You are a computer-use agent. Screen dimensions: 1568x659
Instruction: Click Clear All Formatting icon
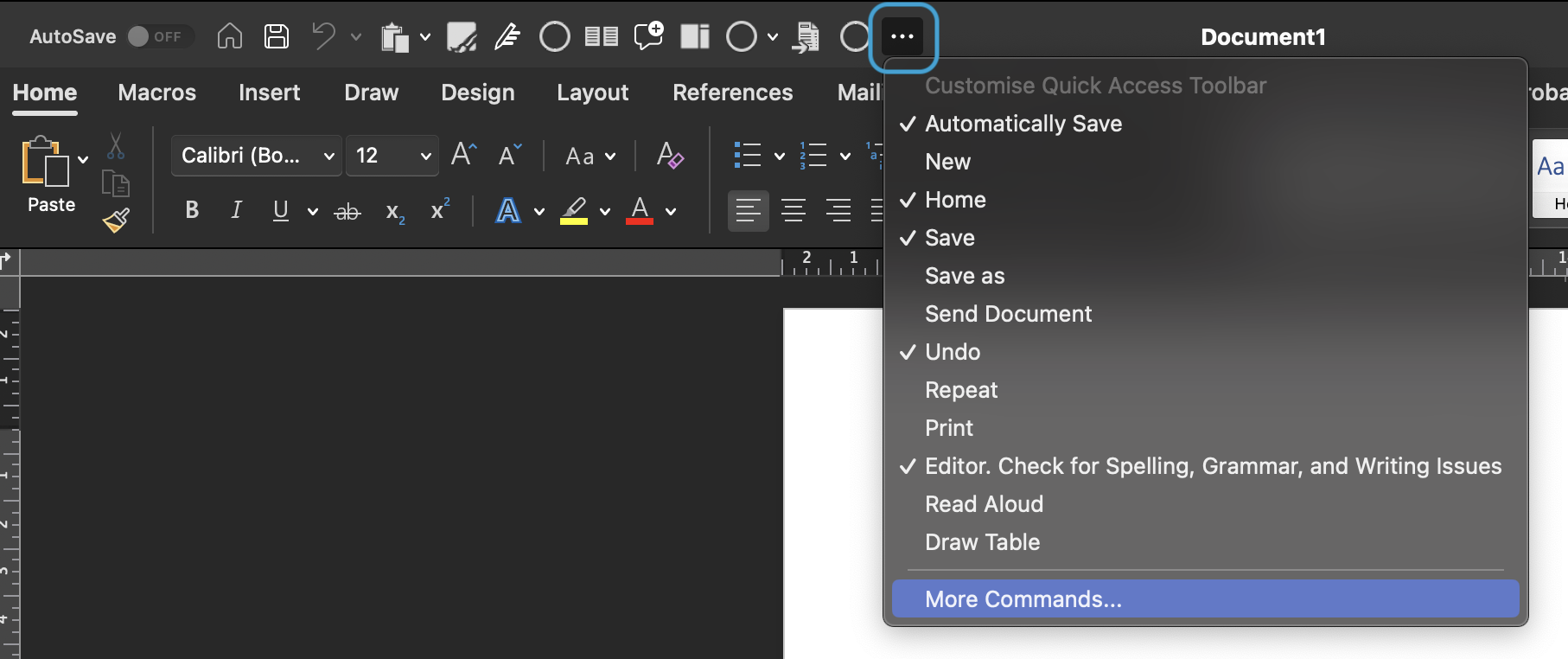coord(670,156)
